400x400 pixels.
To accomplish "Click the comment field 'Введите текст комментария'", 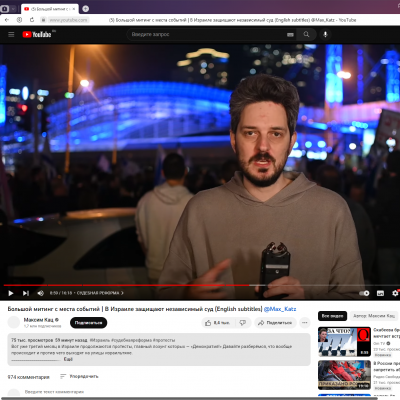I will 54,392.
